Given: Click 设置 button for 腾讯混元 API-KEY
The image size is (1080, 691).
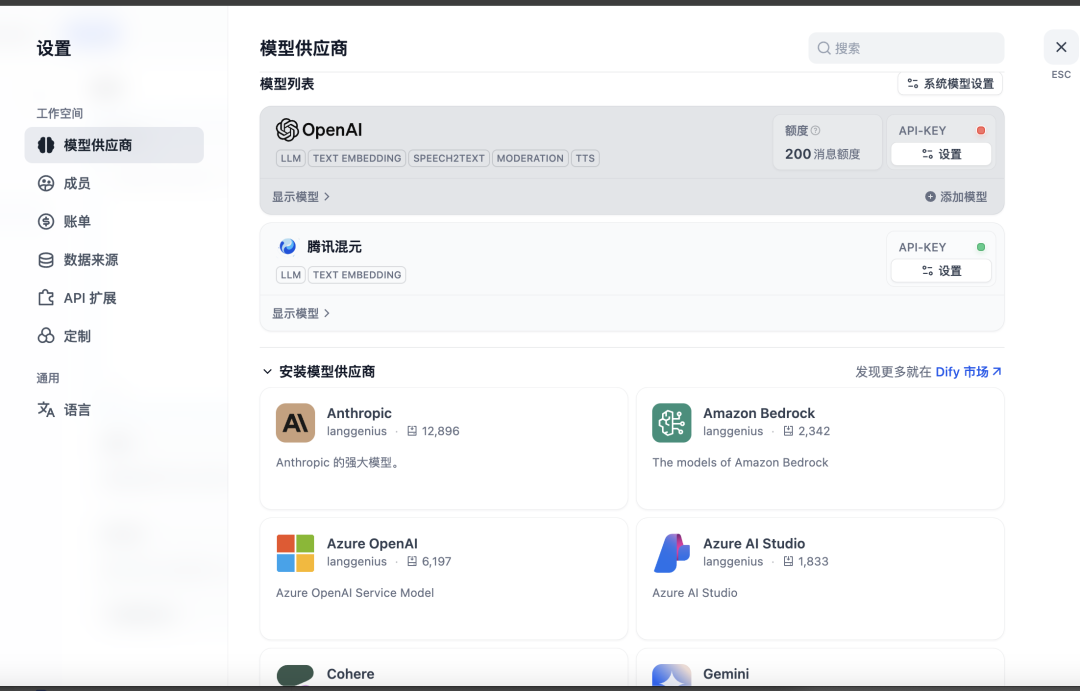Looking at the screenshot, I should (942, 271).
